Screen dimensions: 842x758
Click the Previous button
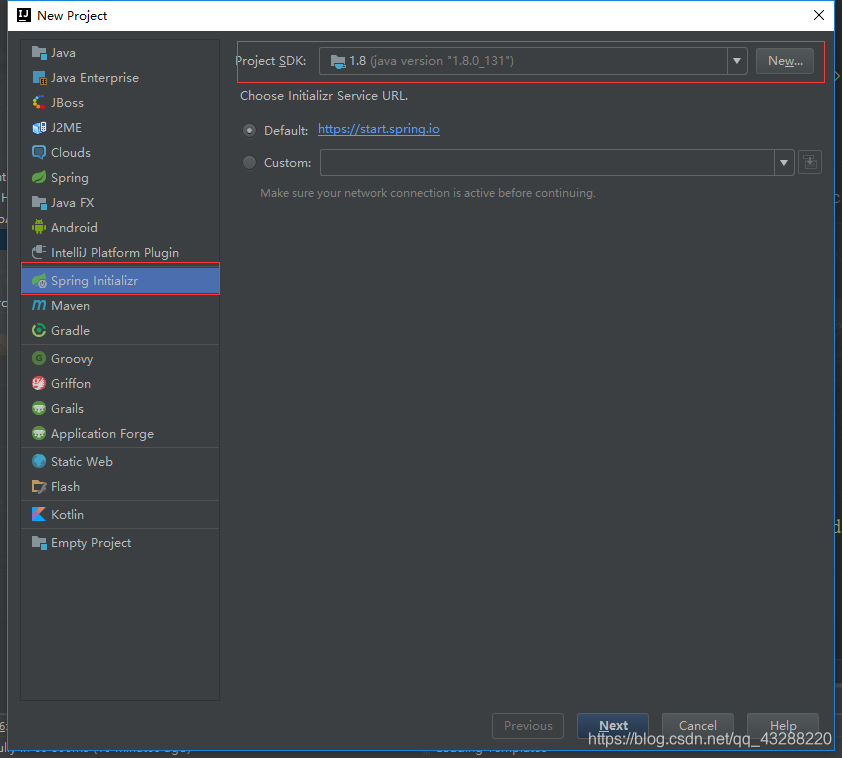pyautogui.click(x=528, y=726)
